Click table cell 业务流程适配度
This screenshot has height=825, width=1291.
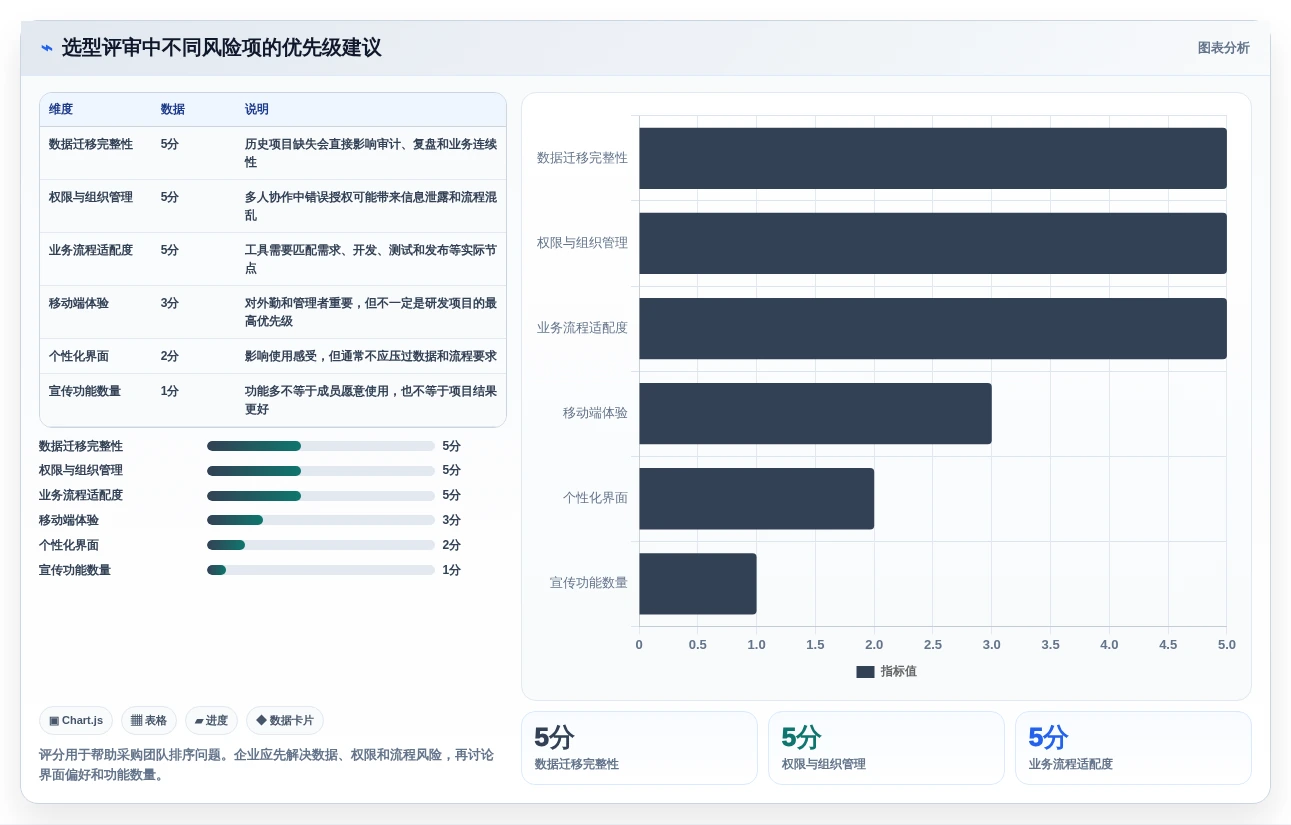(91, 250)
